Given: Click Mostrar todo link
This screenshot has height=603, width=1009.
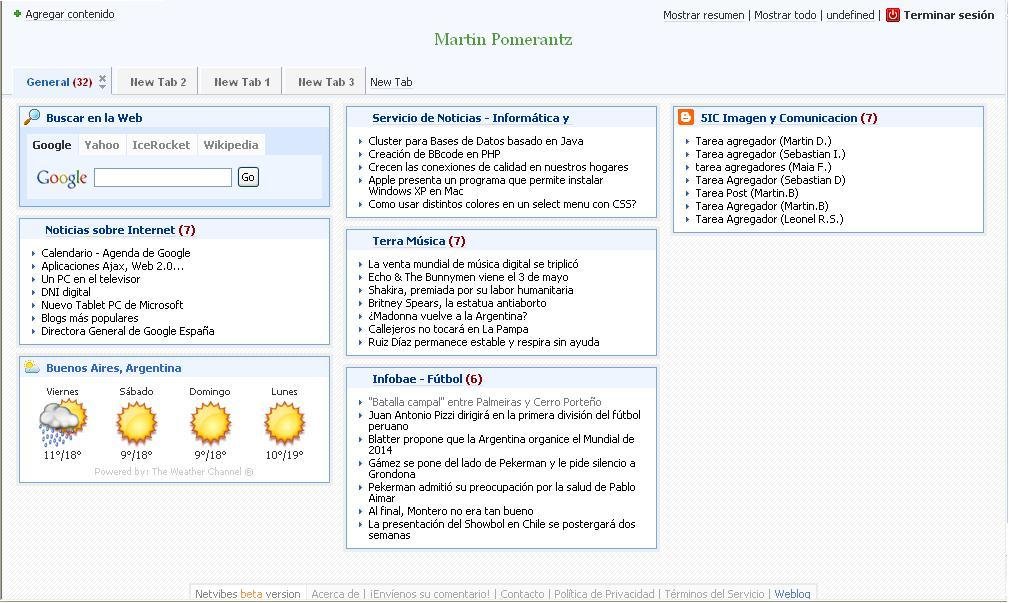Looking at the screenshot, I should [x=785, y=15].
